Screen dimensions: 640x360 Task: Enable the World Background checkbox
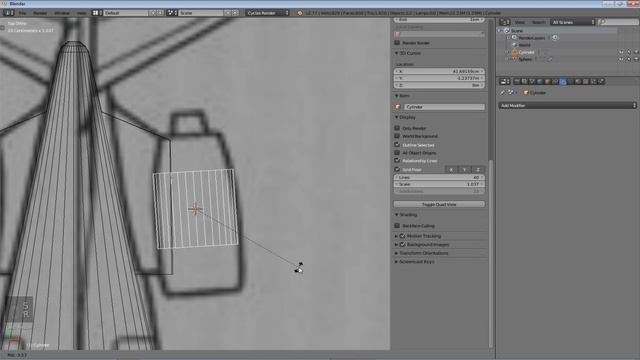click(397, 136)
